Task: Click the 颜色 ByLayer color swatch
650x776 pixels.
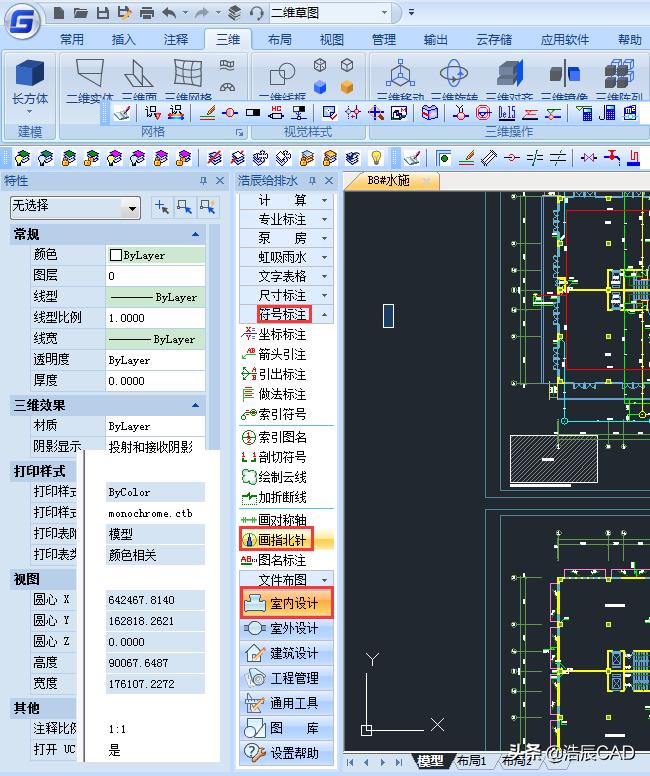Action: click(x=116, y=255)
